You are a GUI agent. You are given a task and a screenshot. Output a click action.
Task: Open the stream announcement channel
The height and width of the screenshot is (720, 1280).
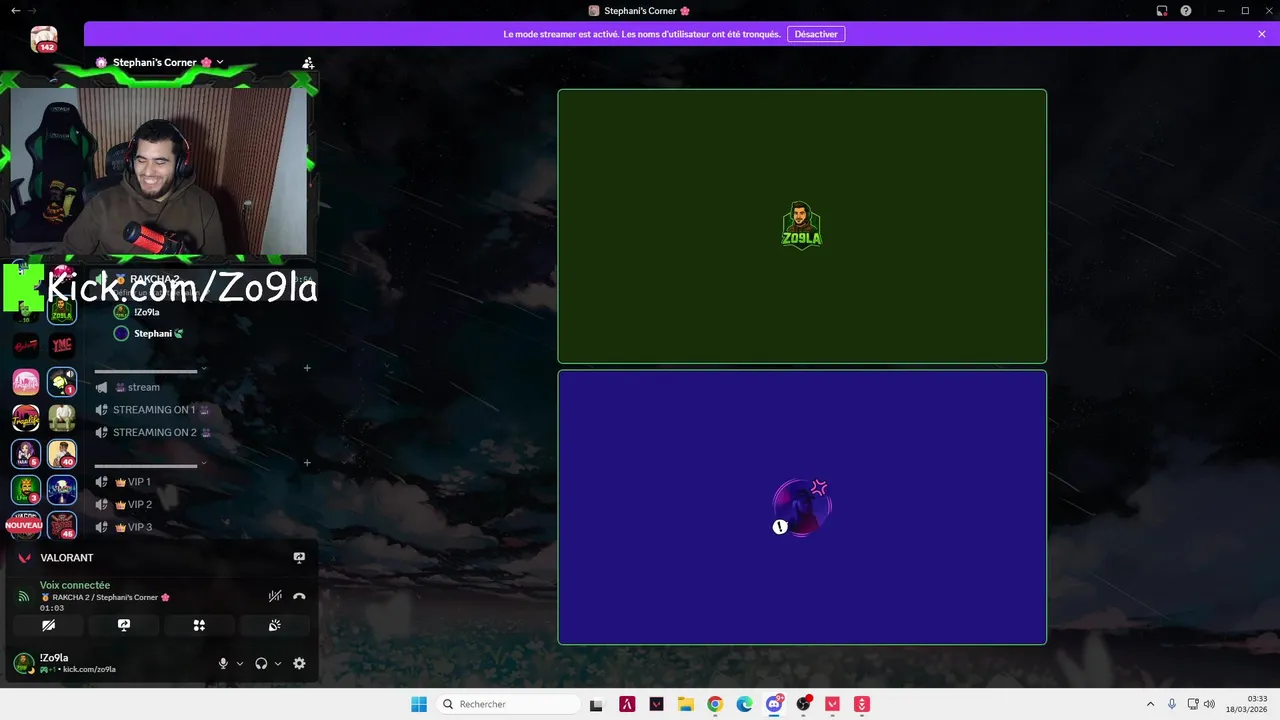click(143, 387)
